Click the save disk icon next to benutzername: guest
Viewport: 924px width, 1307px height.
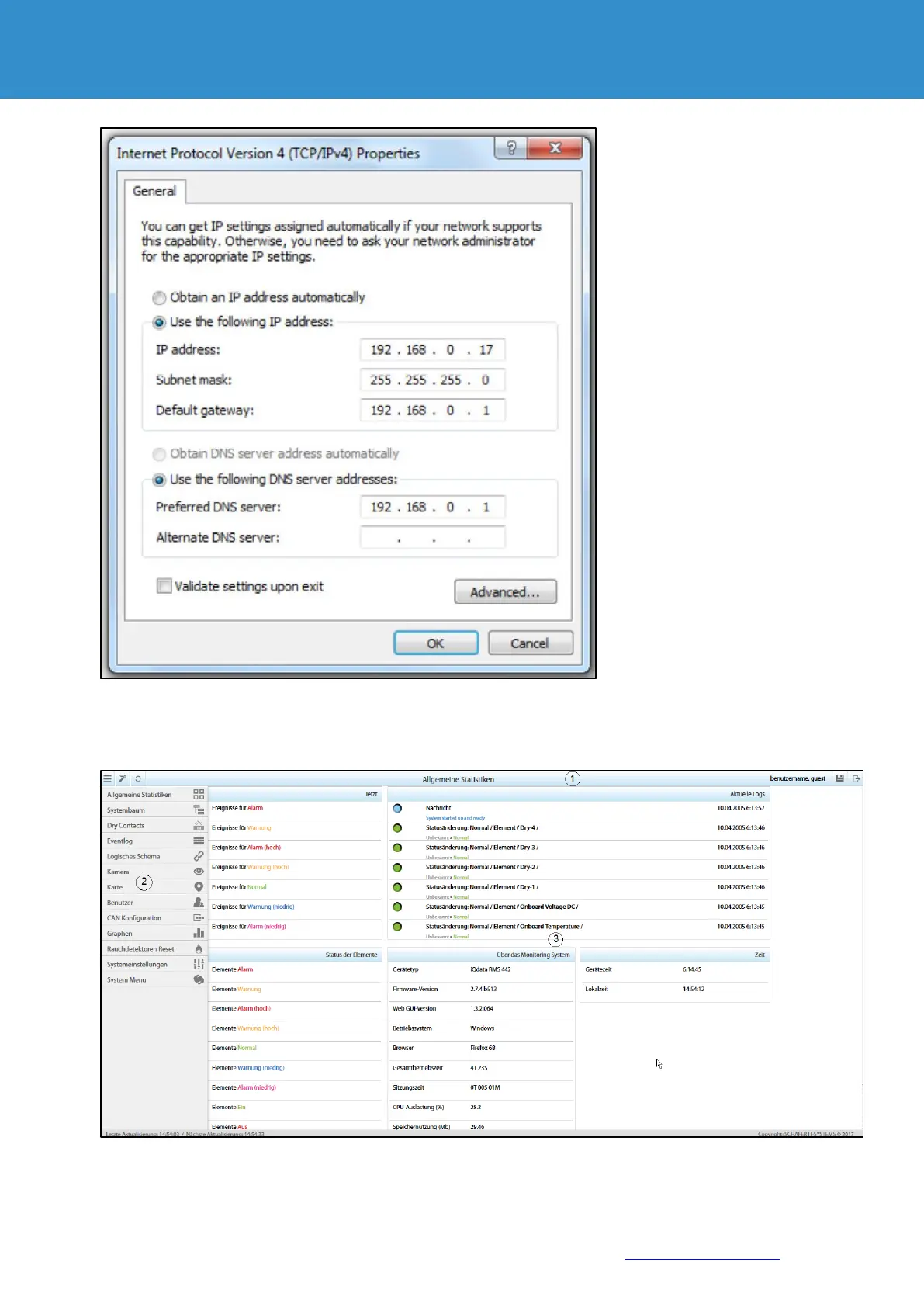pyautogui.click(x=839, y=778)
